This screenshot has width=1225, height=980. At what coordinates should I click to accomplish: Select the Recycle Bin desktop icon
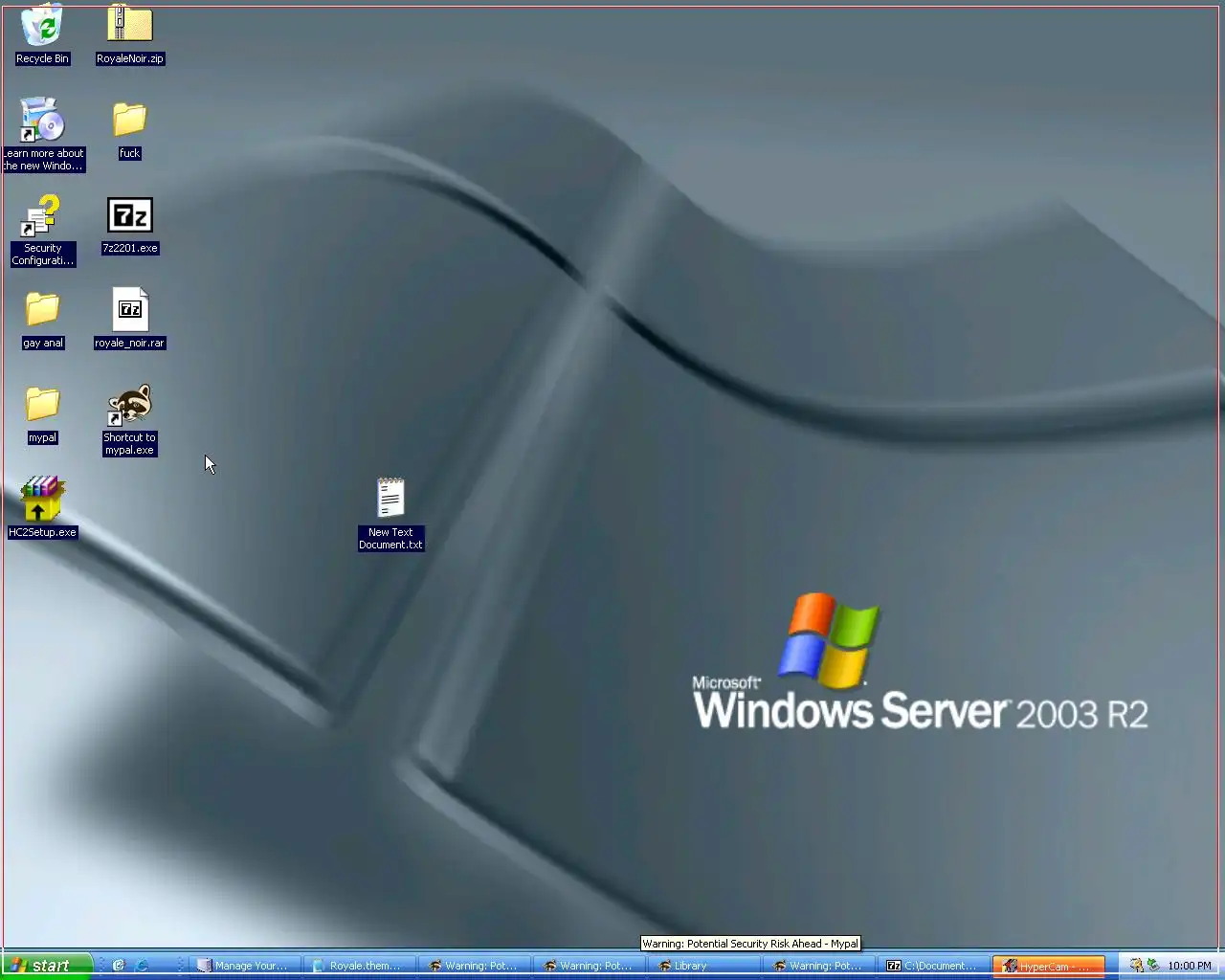tap(42, 33)
